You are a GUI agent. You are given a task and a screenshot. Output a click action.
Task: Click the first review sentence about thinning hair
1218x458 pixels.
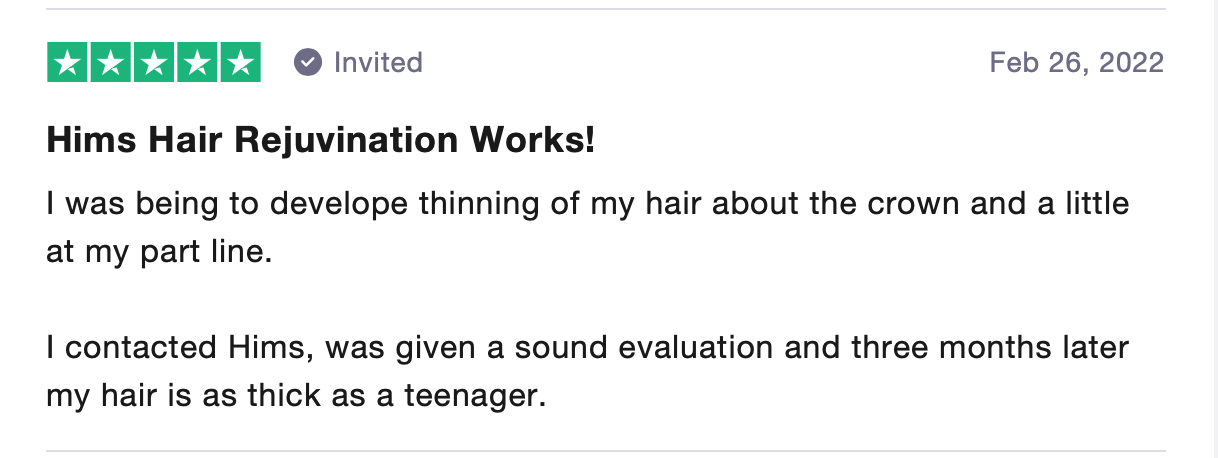(x=588, y=227)
